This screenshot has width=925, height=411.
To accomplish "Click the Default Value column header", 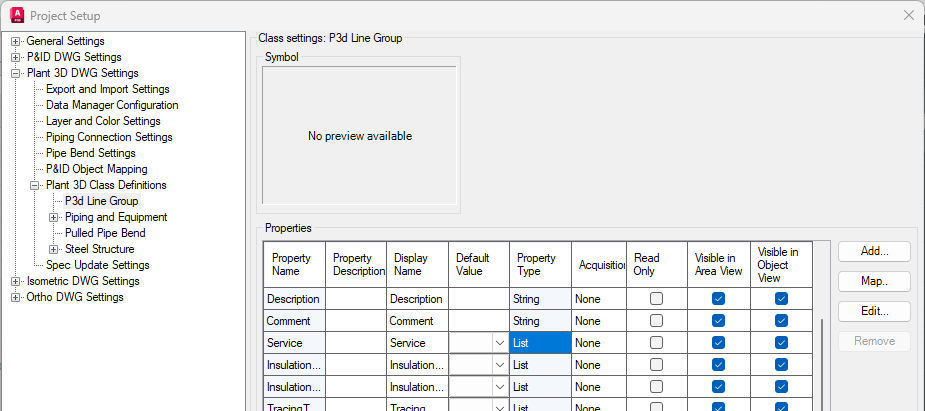I will [x=478, y=264].
